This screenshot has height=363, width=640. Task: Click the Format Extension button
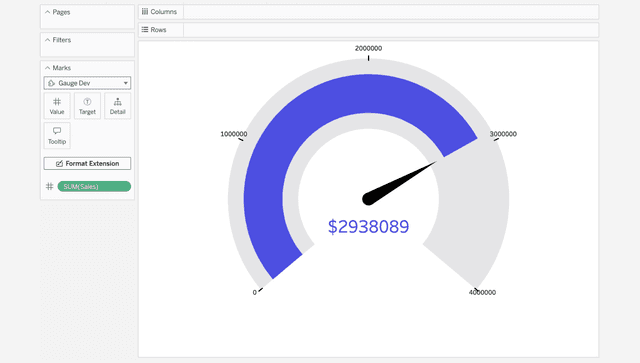87,163
